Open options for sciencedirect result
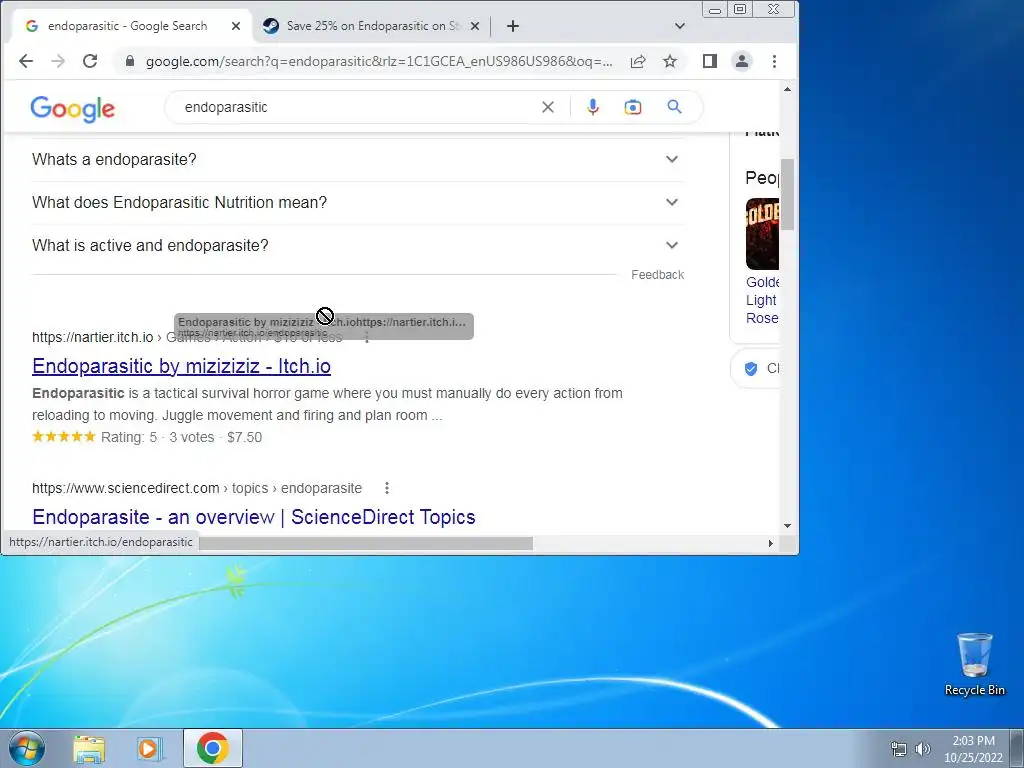Image resolution: width=1024 pixels, height=768 pixels. point(387,488)
